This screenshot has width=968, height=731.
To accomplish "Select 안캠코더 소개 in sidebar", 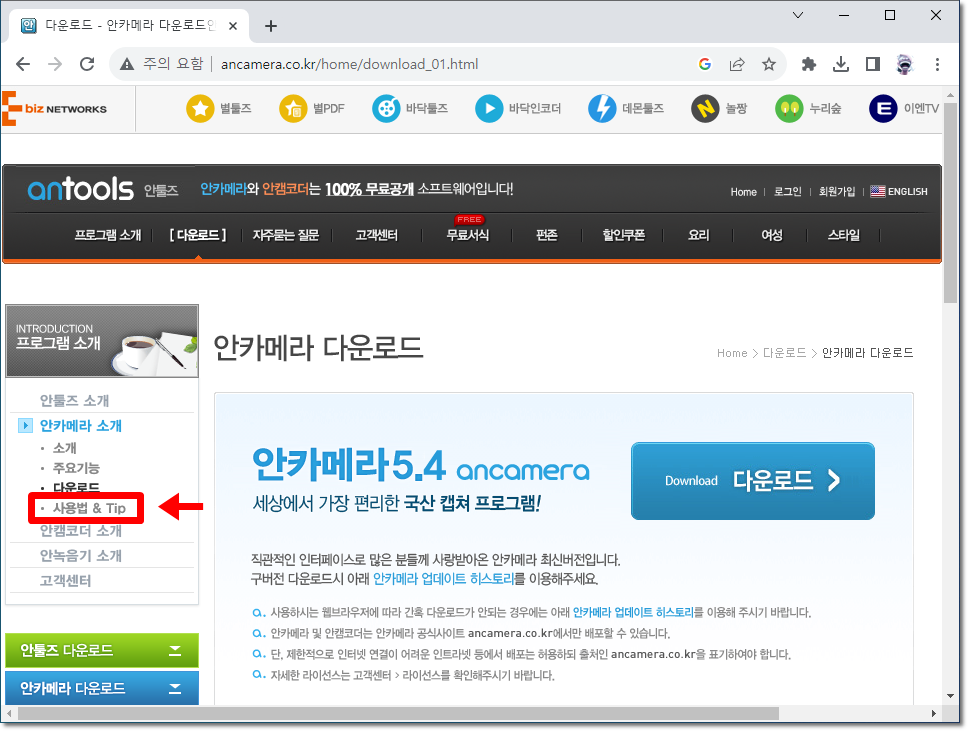I will click(81, 531).
